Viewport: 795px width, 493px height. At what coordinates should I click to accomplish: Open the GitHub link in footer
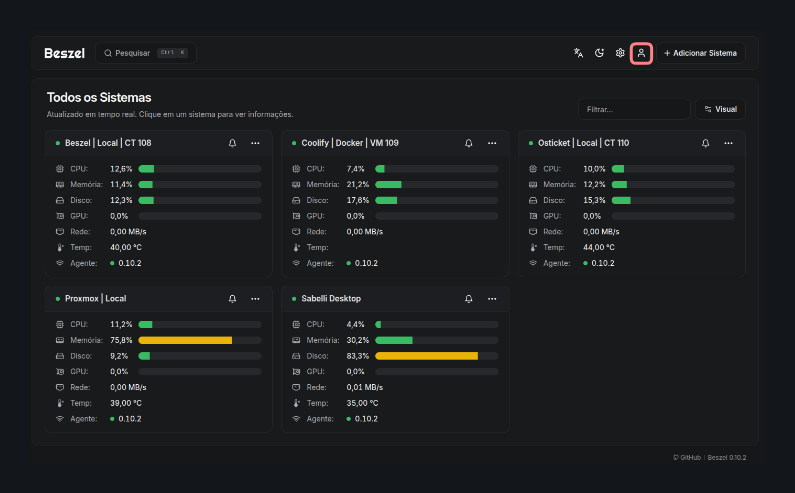(x=687, y=457)
